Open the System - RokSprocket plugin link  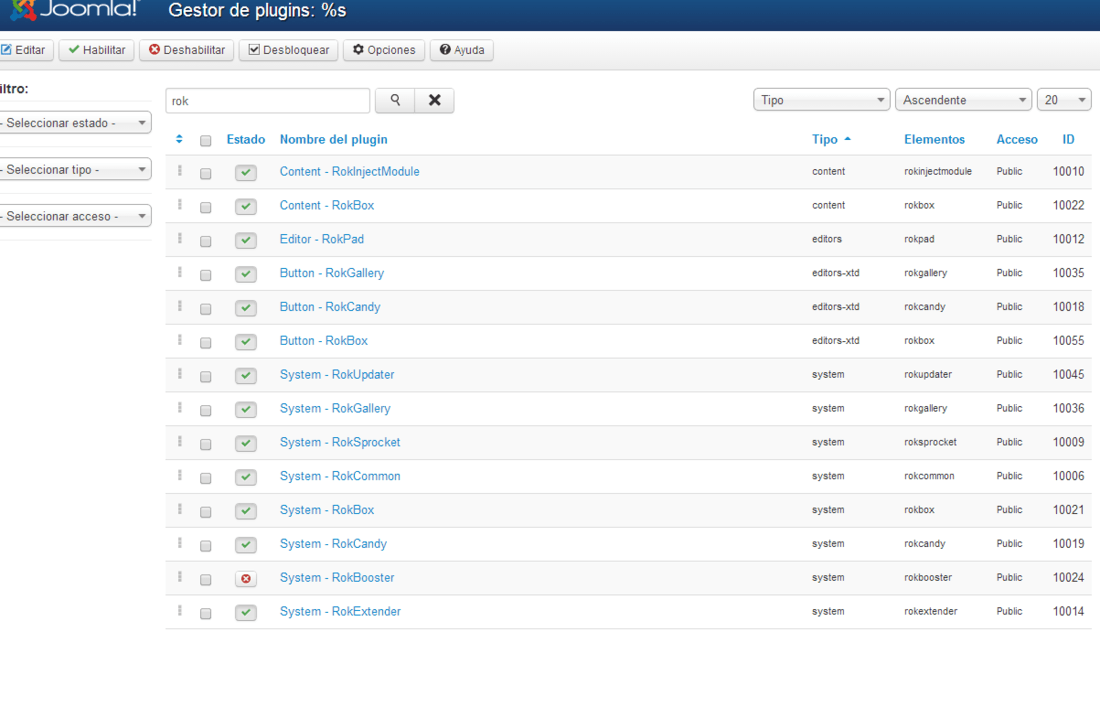click(x=340, y=443)
